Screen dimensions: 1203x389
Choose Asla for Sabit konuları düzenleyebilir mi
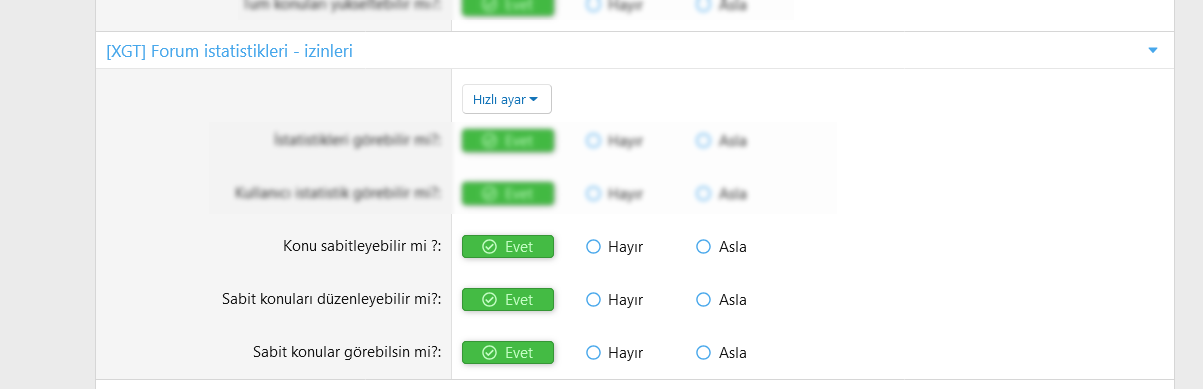click(721, 299)
